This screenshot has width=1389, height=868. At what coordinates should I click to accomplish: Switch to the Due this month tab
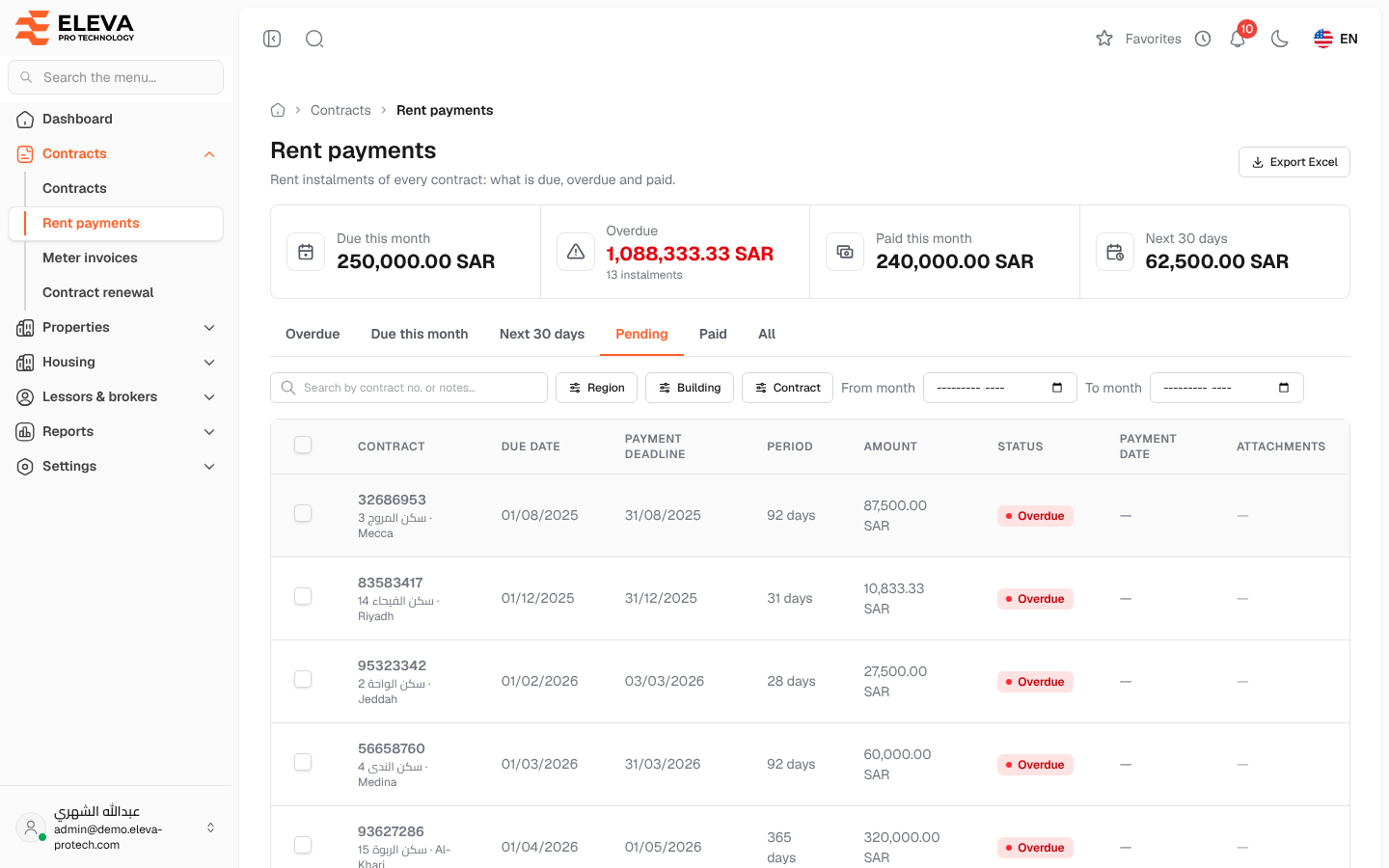[x=420, y=334]
